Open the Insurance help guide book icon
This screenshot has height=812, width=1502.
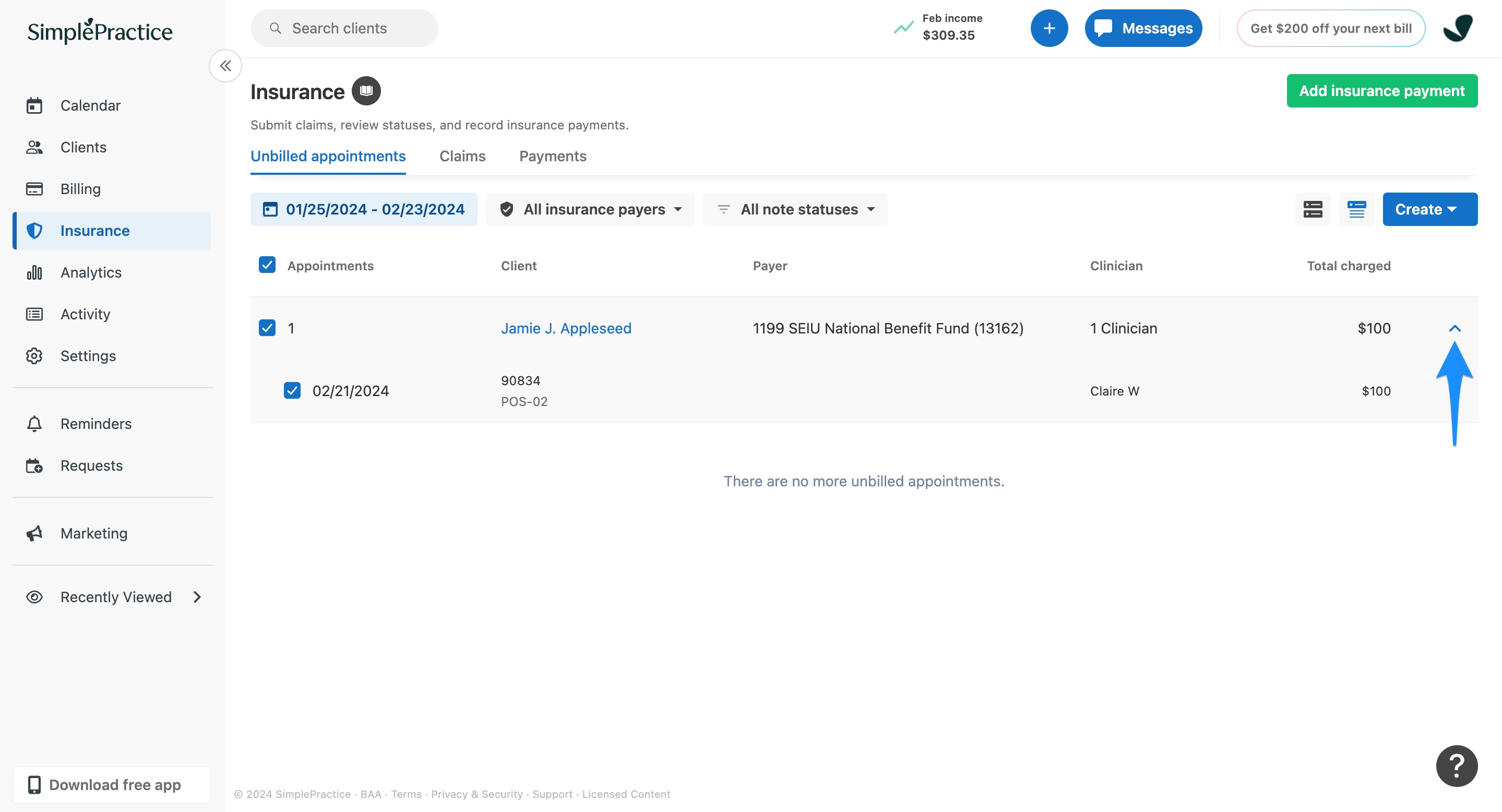click(366, 91)
